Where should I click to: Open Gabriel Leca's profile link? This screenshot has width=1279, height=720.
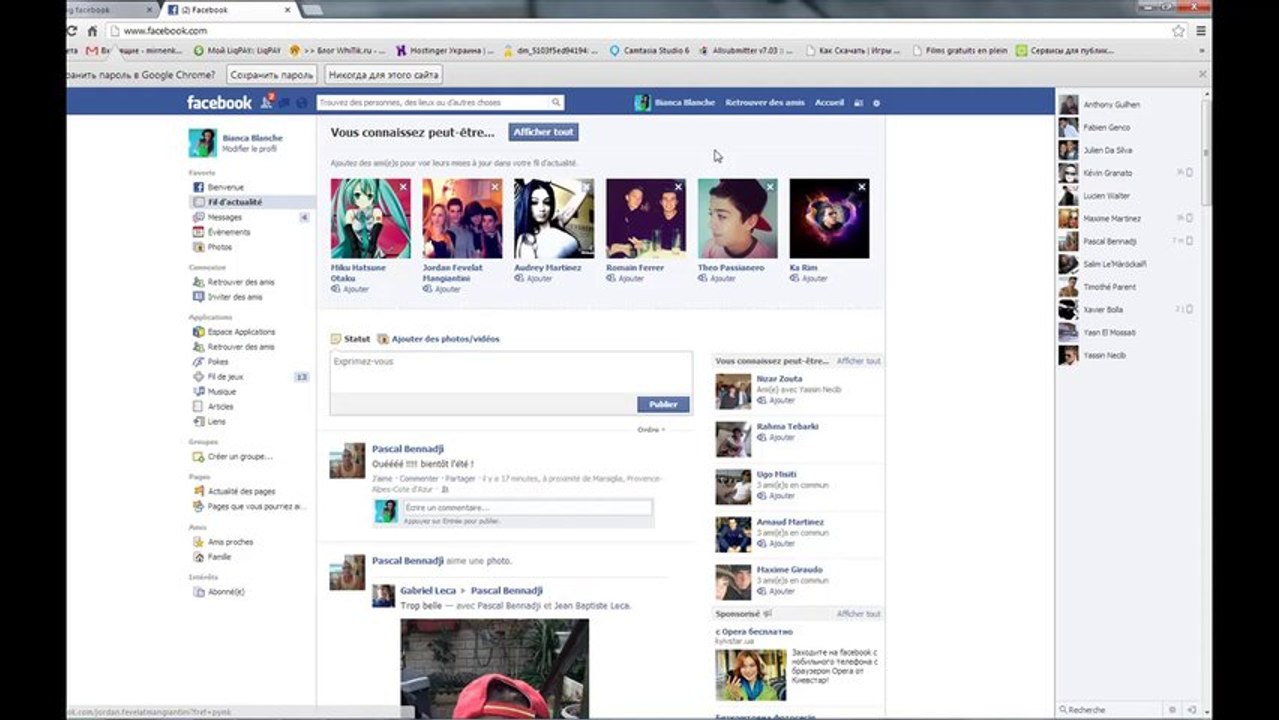(x=428, y=591)
